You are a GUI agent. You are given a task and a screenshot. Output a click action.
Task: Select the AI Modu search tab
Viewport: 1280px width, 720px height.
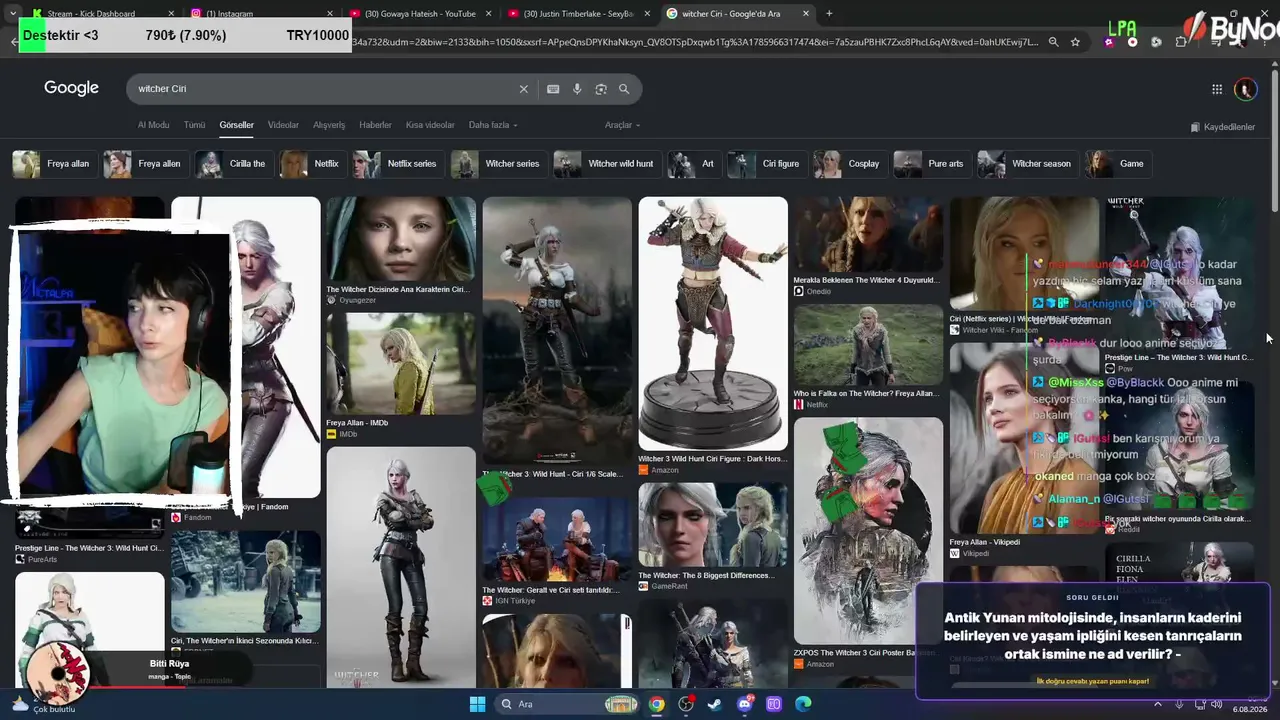(153, 125)
